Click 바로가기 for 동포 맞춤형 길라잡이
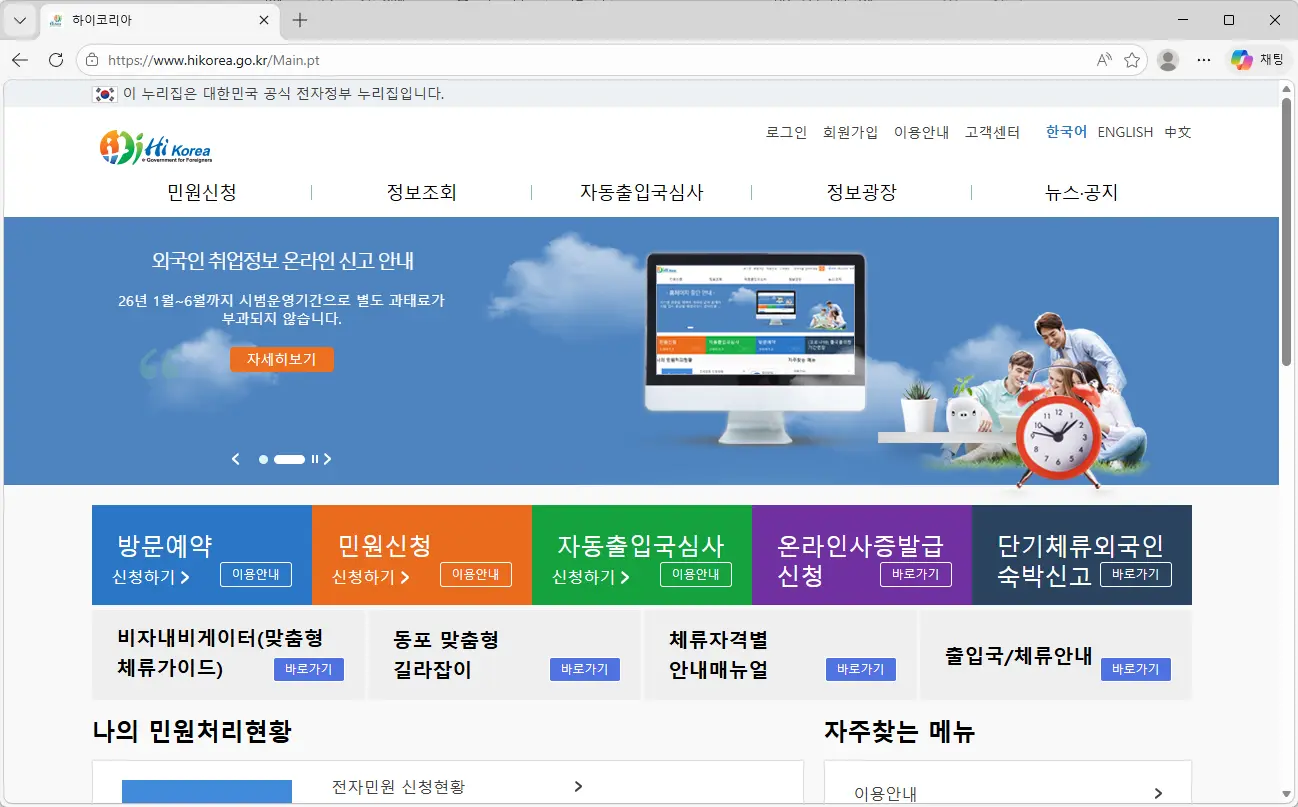This screenshot has height=807, width=1298. pyautogui.click(x=585, y=669)
